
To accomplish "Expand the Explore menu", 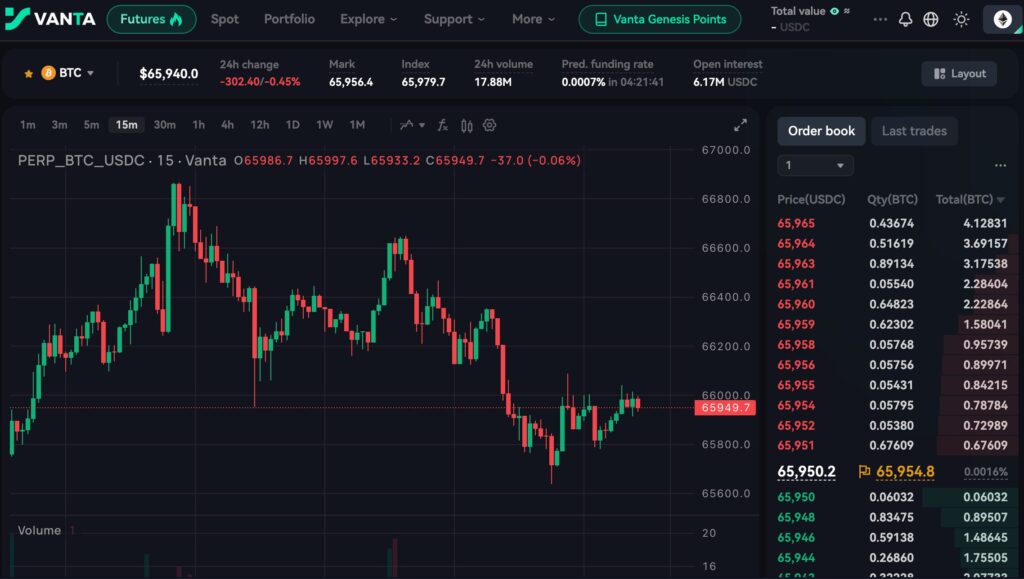I will tap(368, 19).
